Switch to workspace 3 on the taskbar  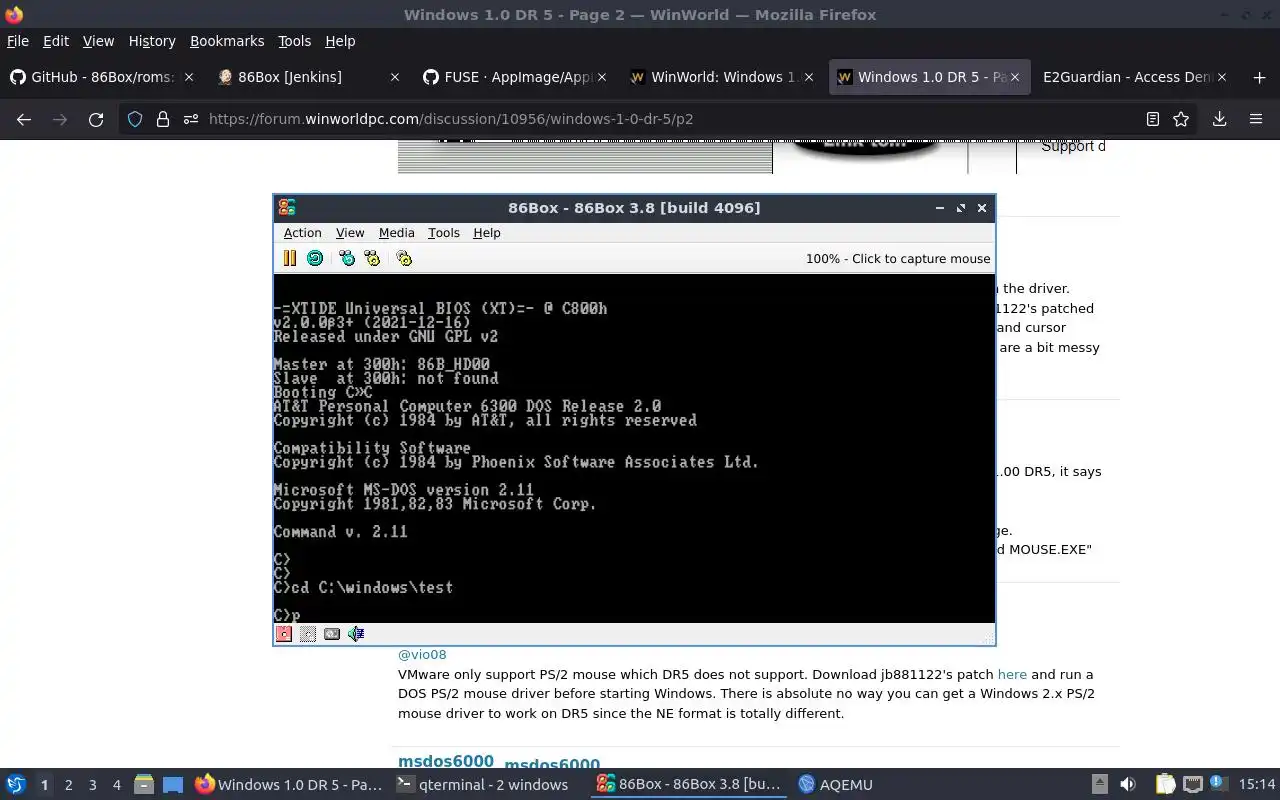92,785
